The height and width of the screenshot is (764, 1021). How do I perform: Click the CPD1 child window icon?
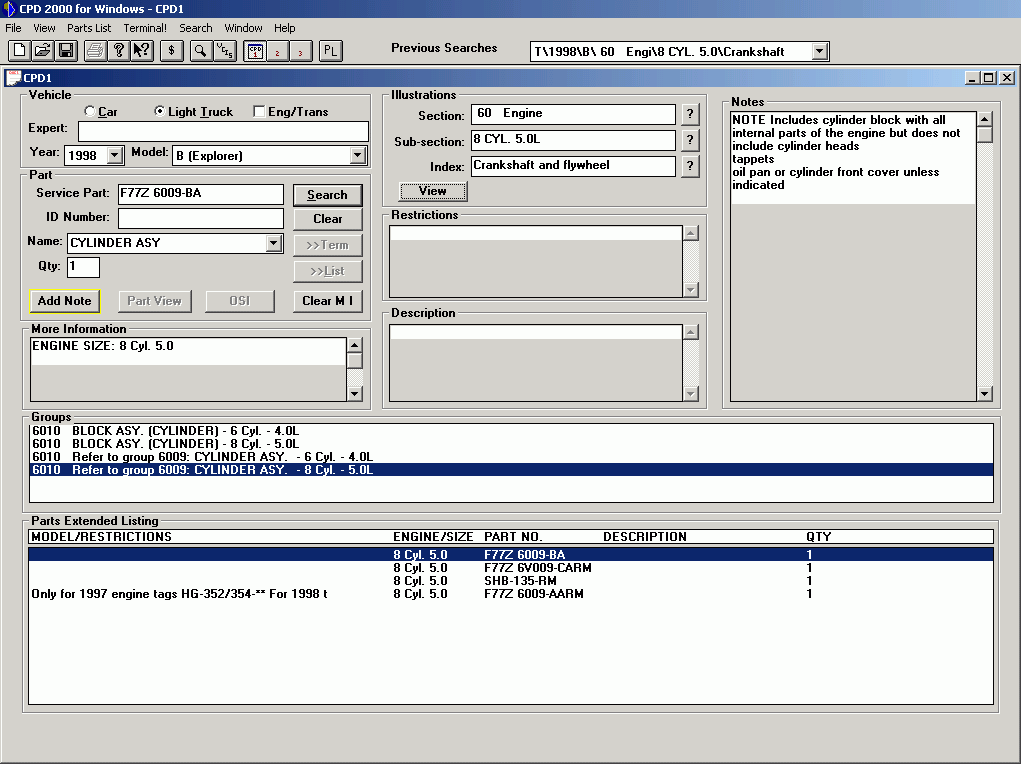point(13,78)
